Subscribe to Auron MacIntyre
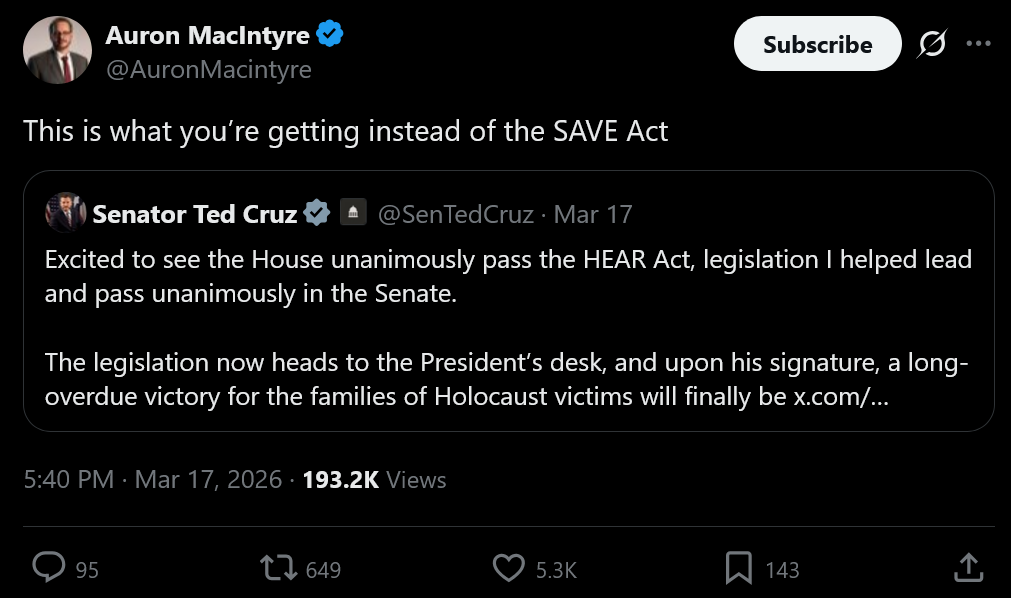This screenshot has width=1011, height=598. coord(817,44)
